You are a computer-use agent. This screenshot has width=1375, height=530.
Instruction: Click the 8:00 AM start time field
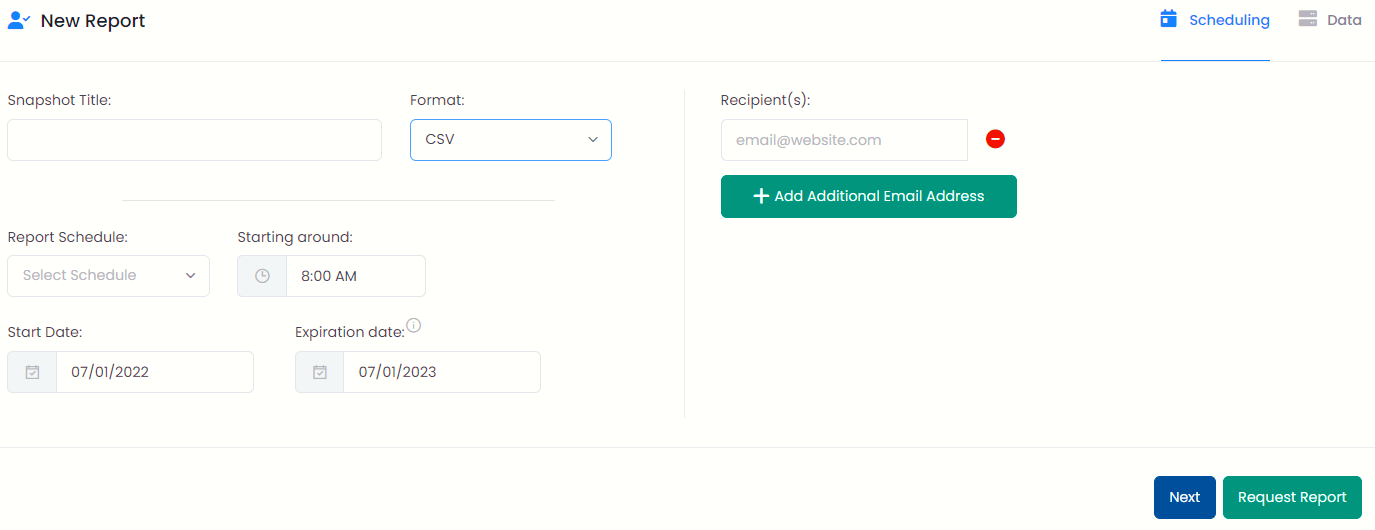click(x=356, y=276)
